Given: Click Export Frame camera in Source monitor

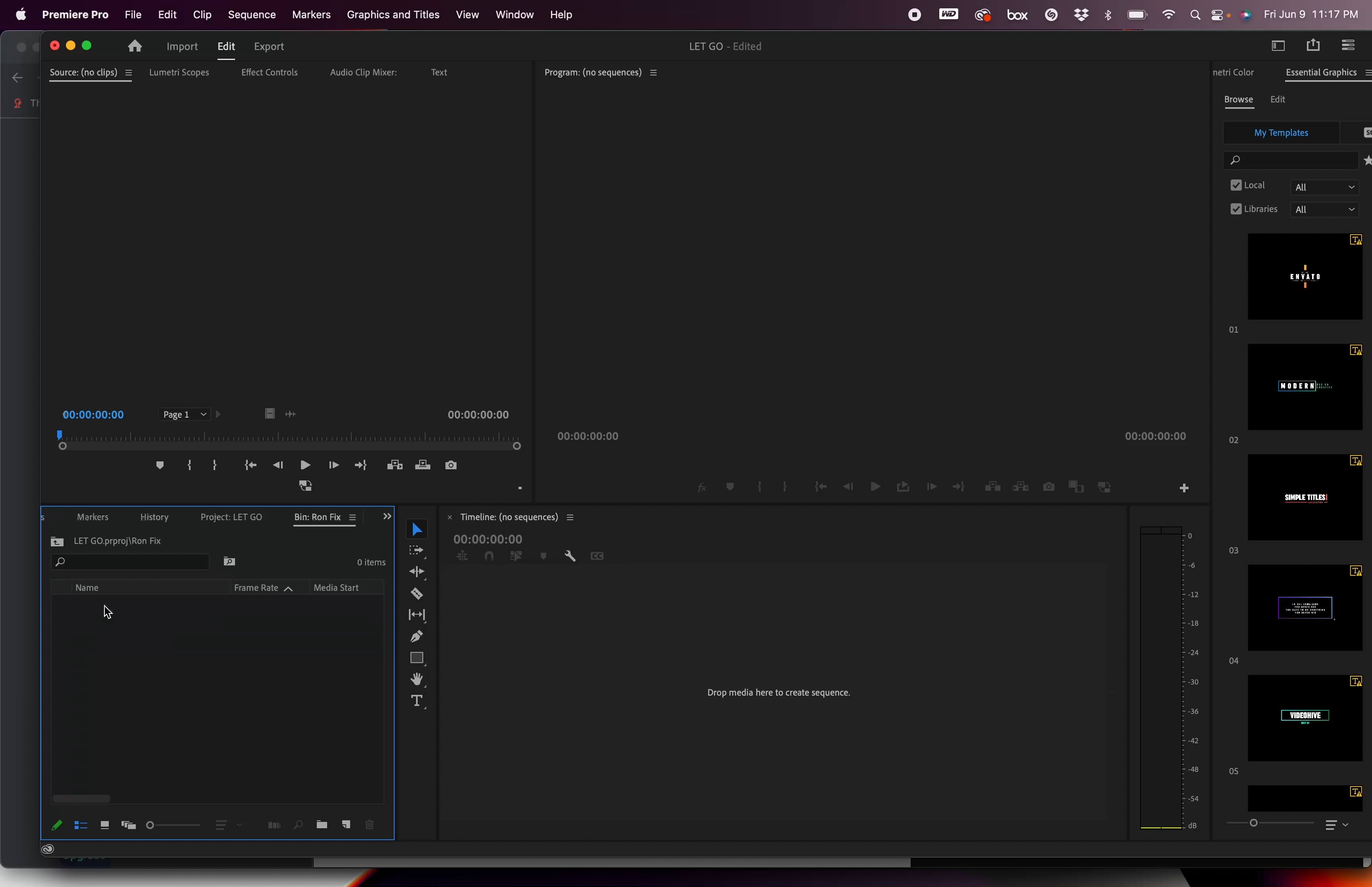Looking at the screenshot, I should [x=451, y=465].
